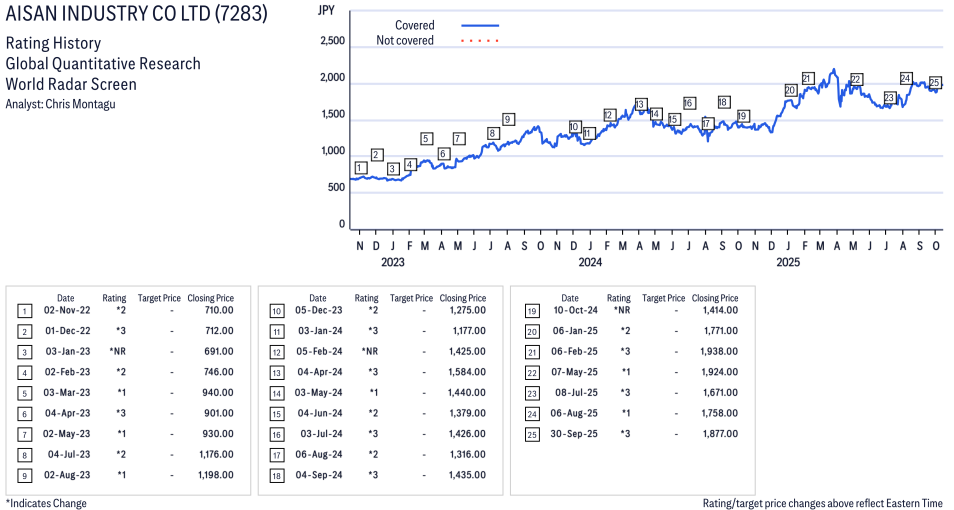This screenshot has width=954, height=510.
Task: Click chart marker 18 on the graph
Action: tap(724, 102)
